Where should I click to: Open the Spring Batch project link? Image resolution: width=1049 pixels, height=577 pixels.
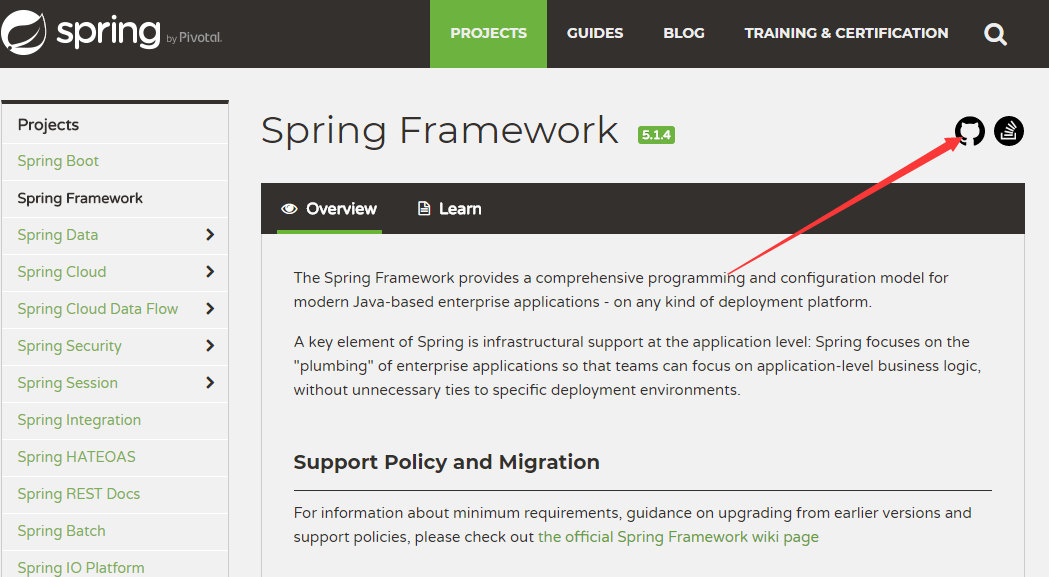pyautogui.click(x=62, y=531)
